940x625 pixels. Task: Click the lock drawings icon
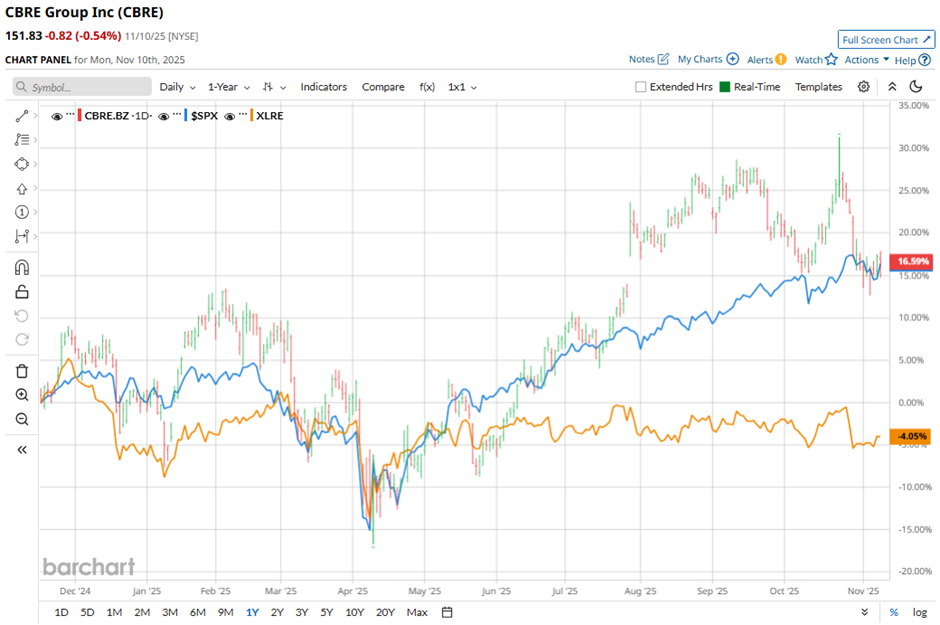click(x=22, y=292)
